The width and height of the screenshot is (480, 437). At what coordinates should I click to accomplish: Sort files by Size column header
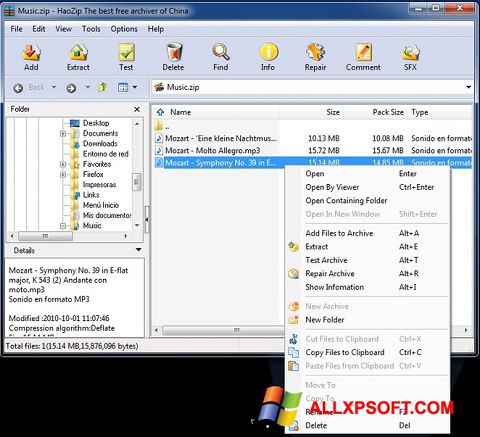(x=333, y=112)
